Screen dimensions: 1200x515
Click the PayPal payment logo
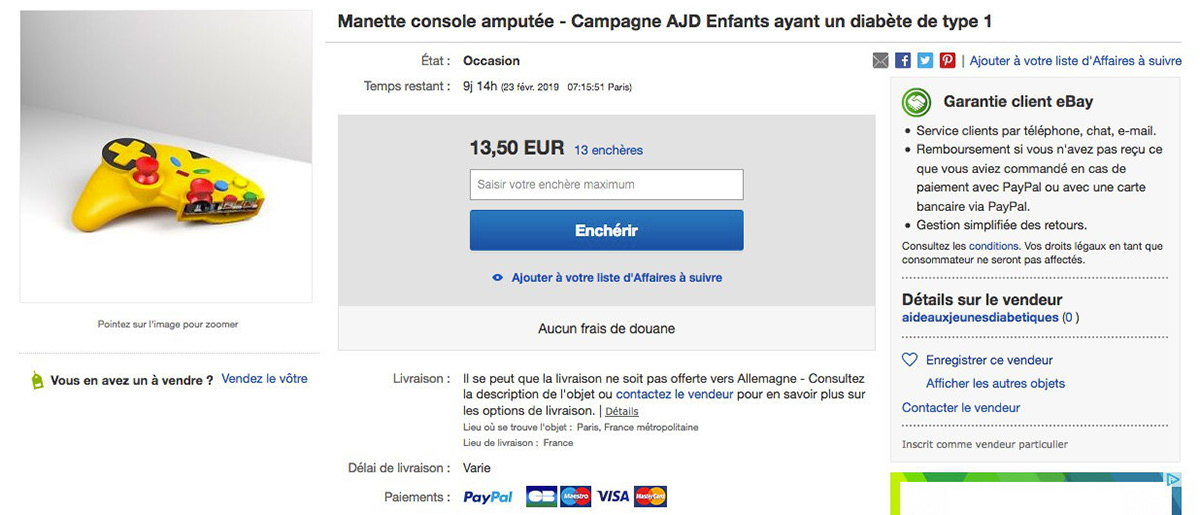coord(488,497)
